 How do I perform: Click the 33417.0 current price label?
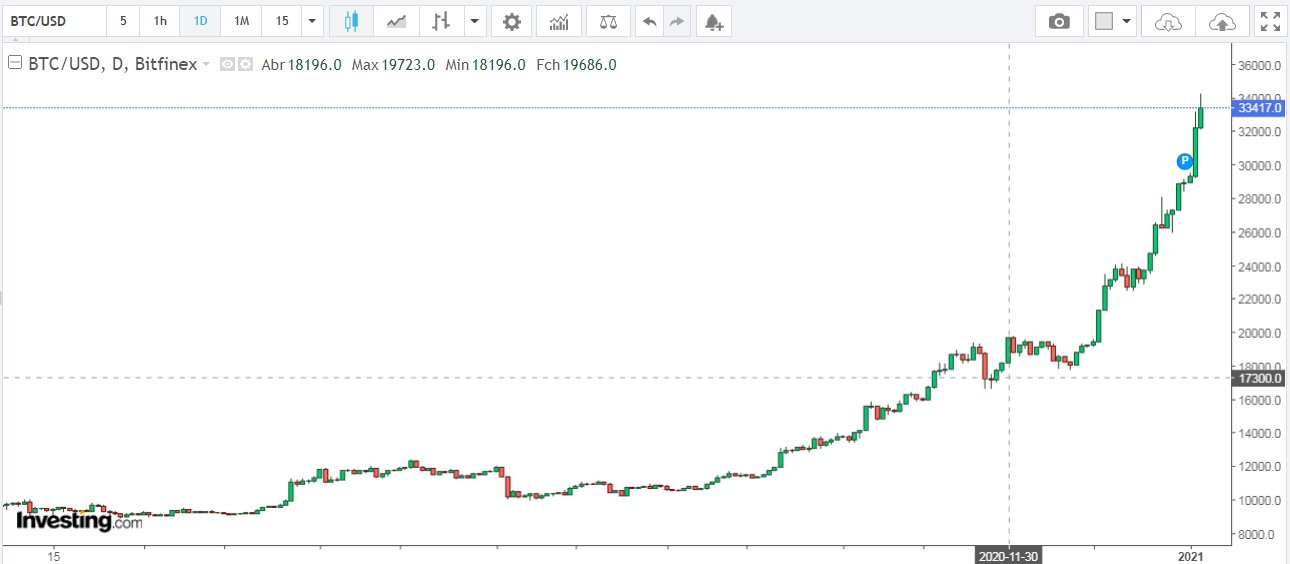[x=1259, y=108]
